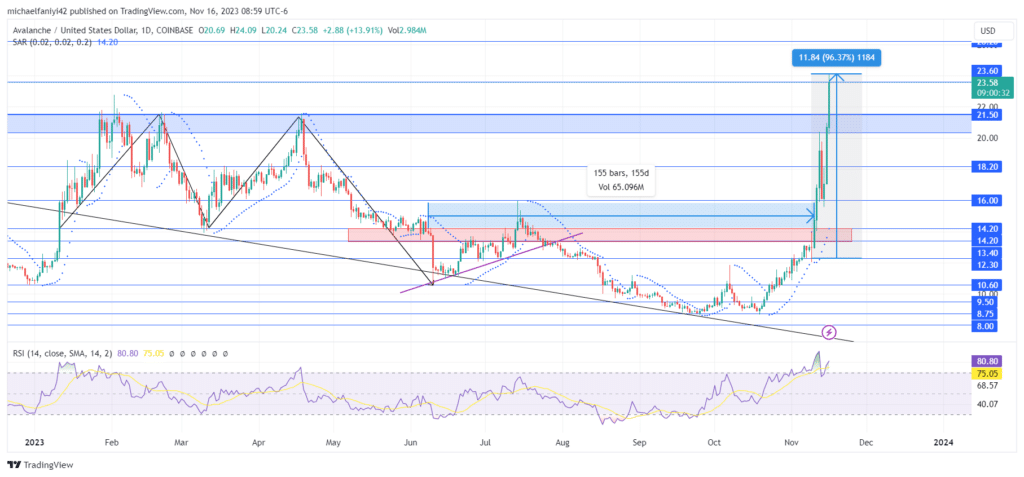
Task: Click the Sep label on time axis
Action: pos(639,442)
